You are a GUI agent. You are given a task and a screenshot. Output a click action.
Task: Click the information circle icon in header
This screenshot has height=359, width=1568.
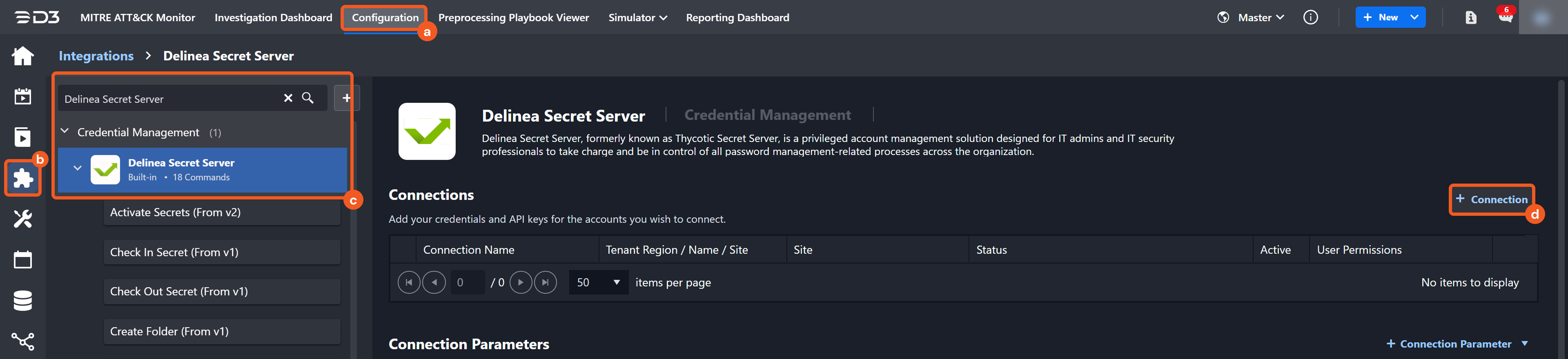[x=1310, y=18]
